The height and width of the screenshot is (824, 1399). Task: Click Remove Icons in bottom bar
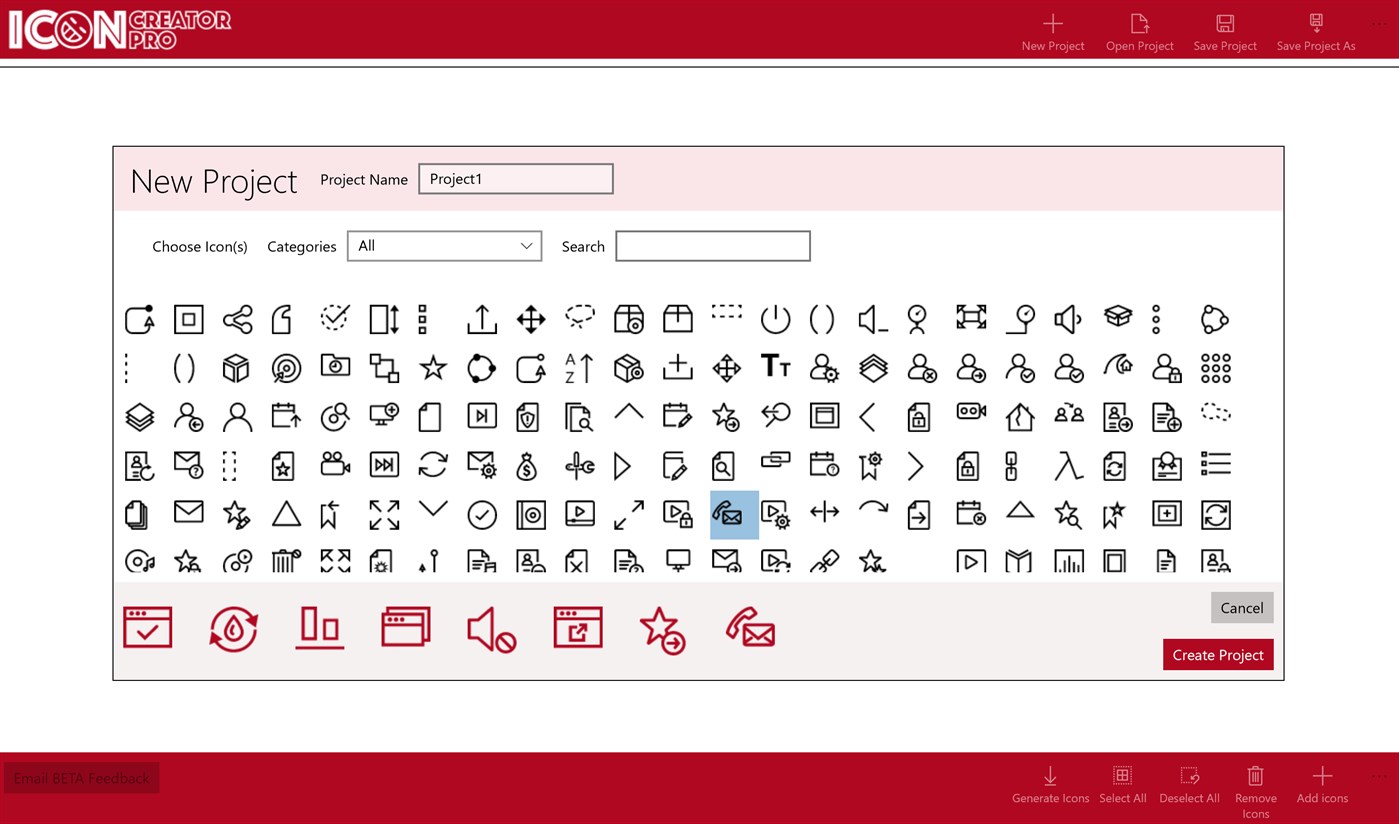point(1255,792)
